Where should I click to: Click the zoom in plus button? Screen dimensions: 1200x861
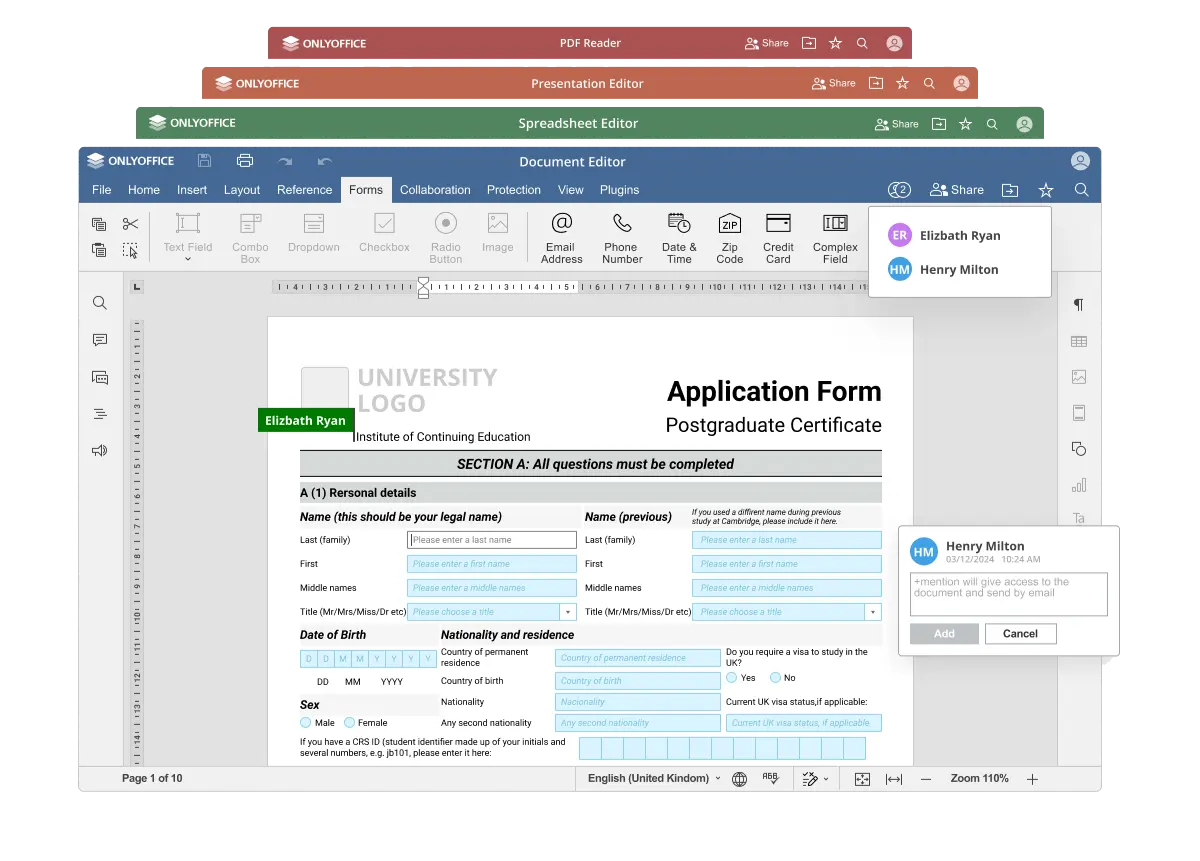pos(1033,779)
